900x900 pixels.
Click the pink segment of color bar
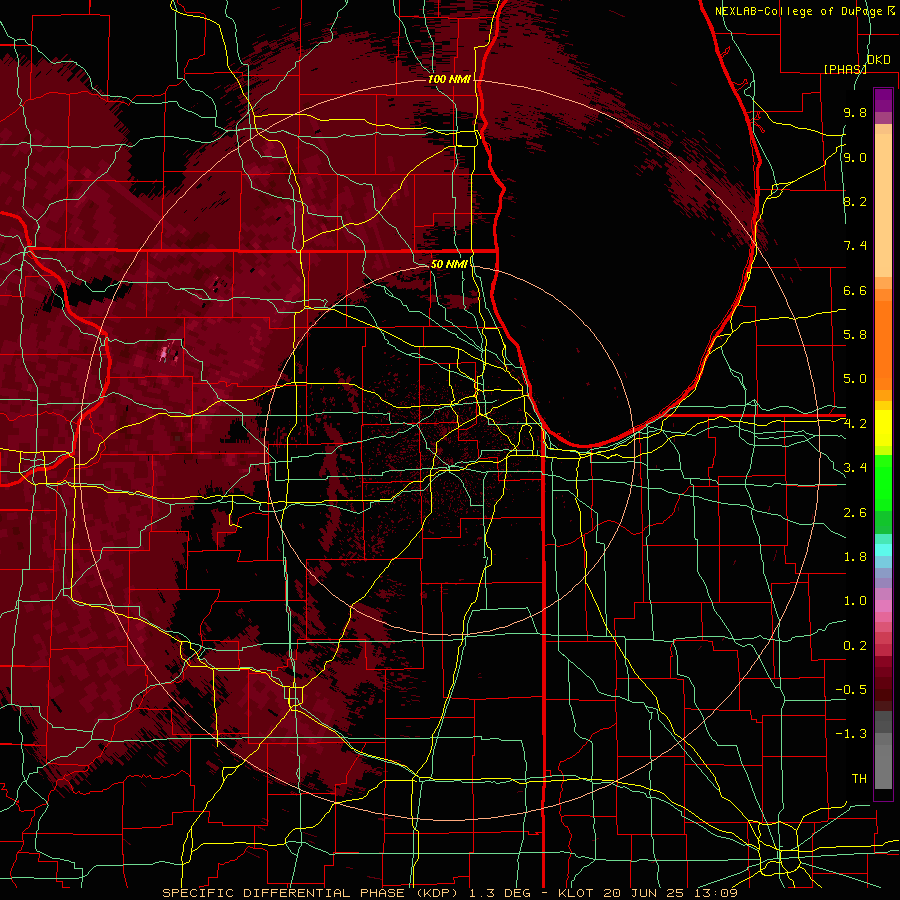(883, 606)
